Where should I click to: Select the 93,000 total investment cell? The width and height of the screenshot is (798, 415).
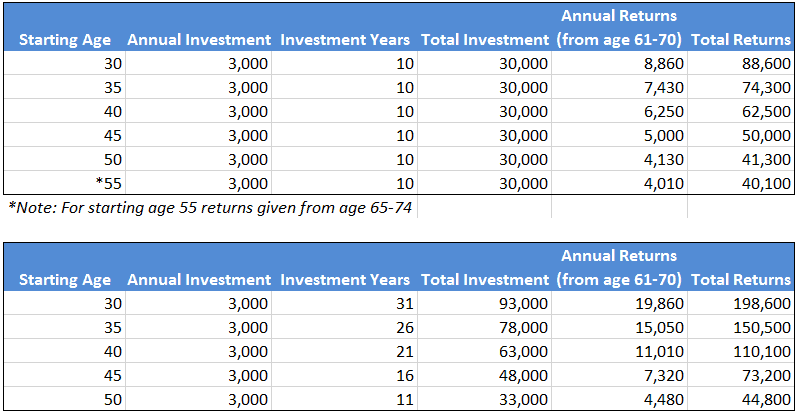[x=484, y=303]
